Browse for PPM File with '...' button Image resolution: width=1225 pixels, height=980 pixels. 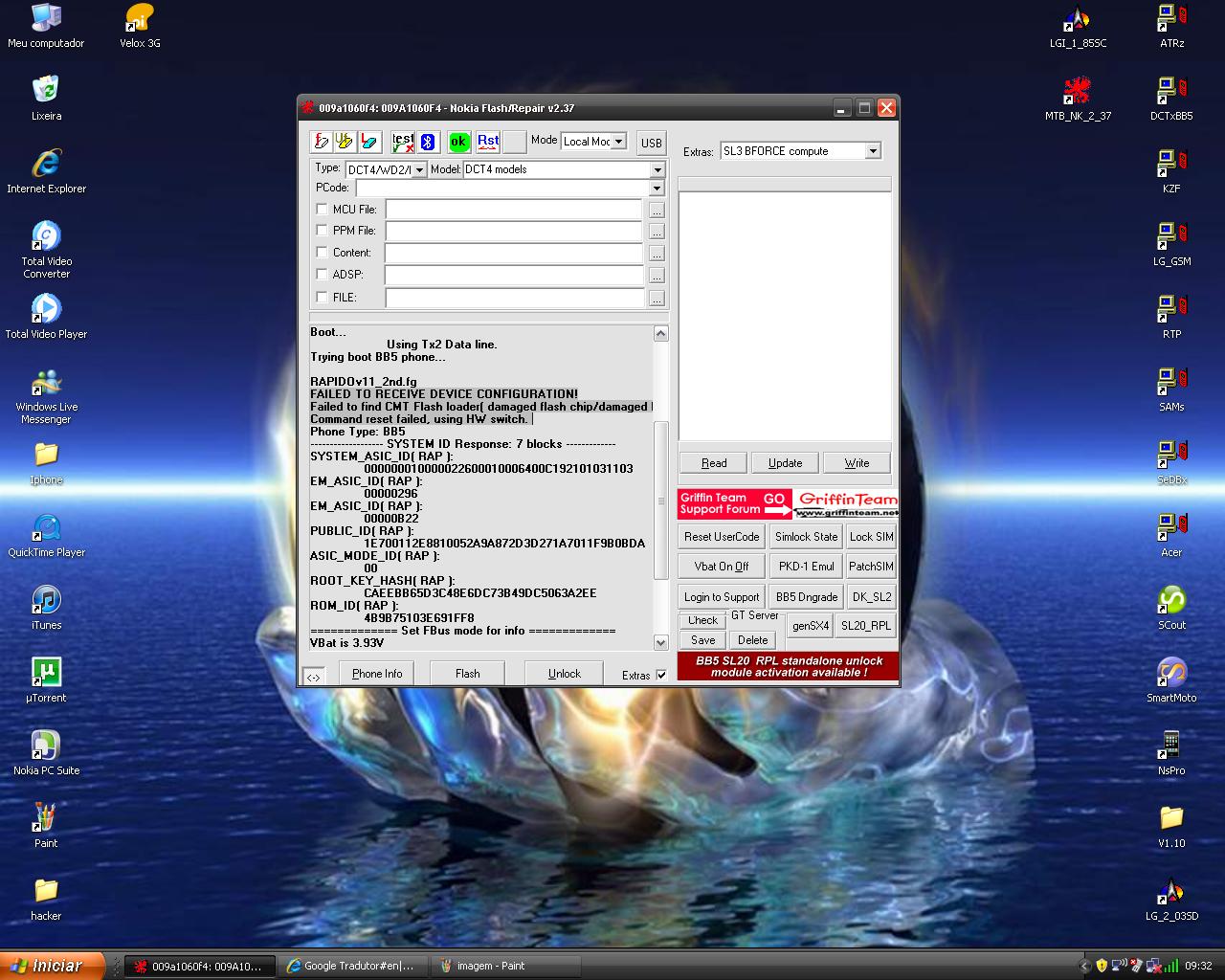pos(657,232)
